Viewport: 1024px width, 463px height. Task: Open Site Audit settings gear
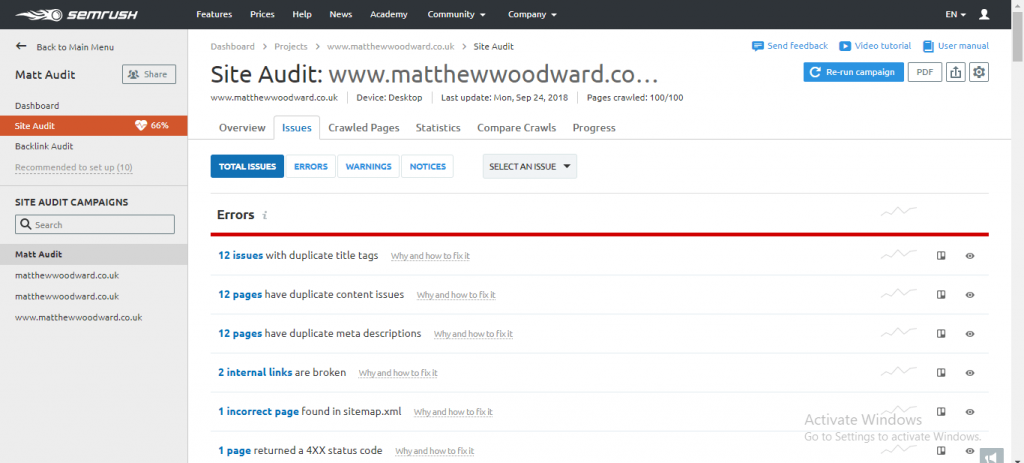979,72
